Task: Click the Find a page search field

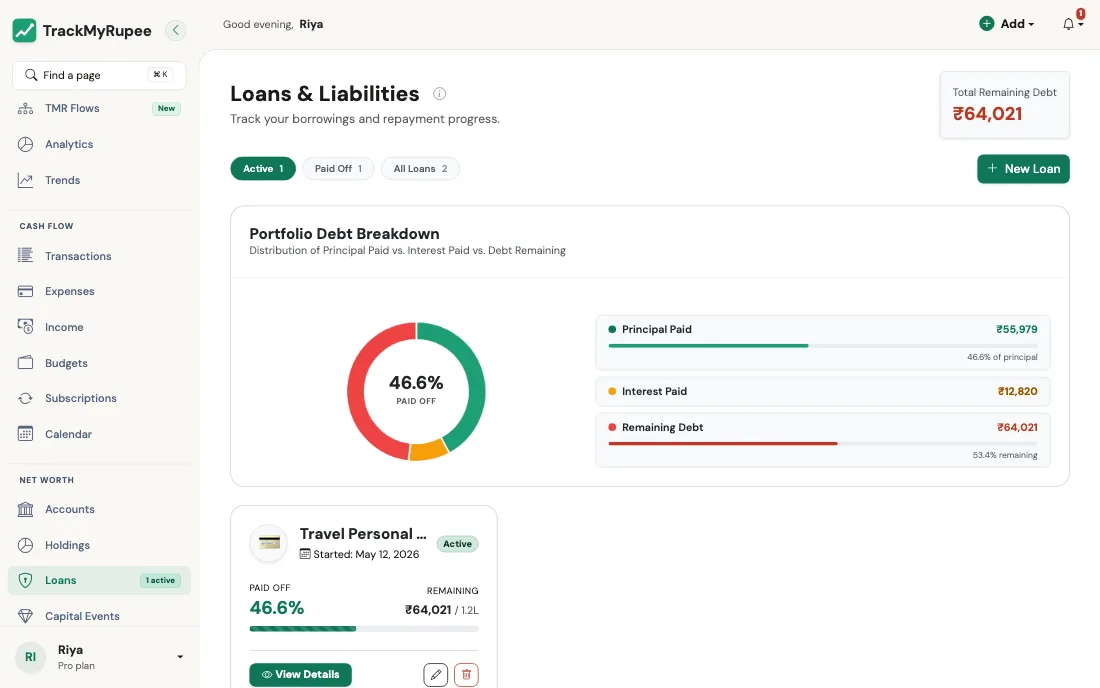Action: pos(99,75)
